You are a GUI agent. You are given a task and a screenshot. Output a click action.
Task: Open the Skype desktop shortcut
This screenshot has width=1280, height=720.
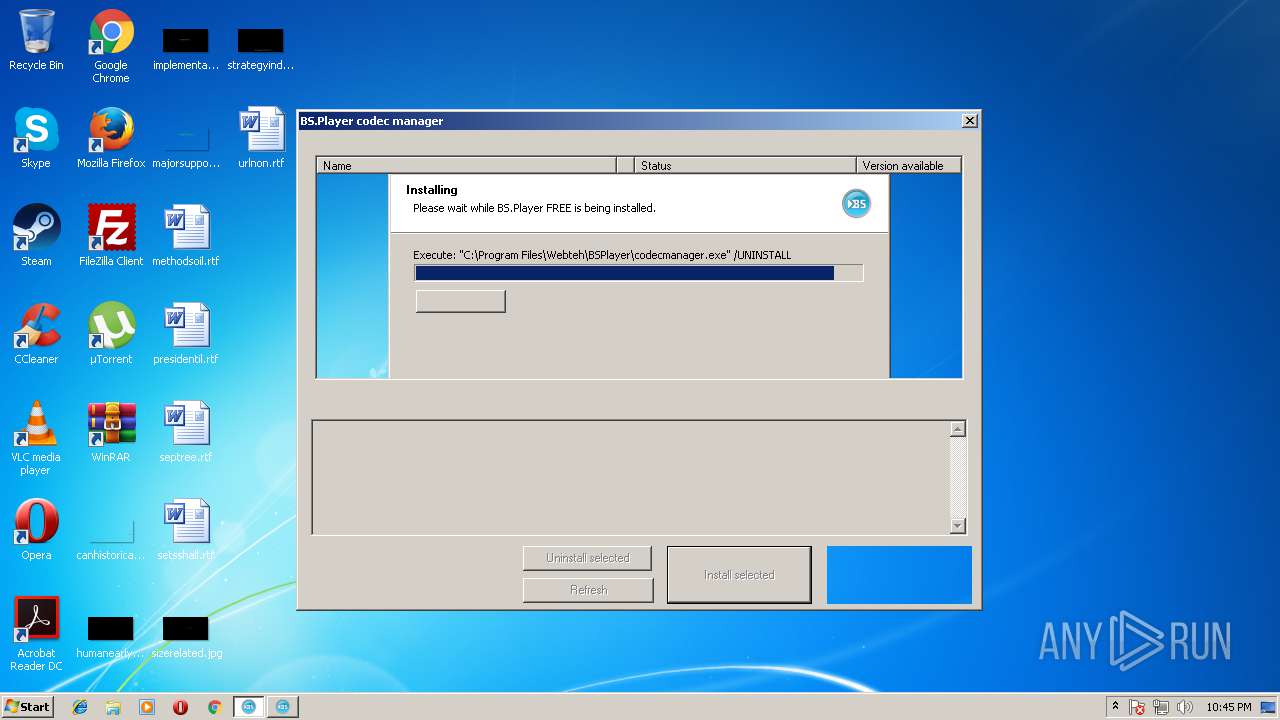point(36,138)
